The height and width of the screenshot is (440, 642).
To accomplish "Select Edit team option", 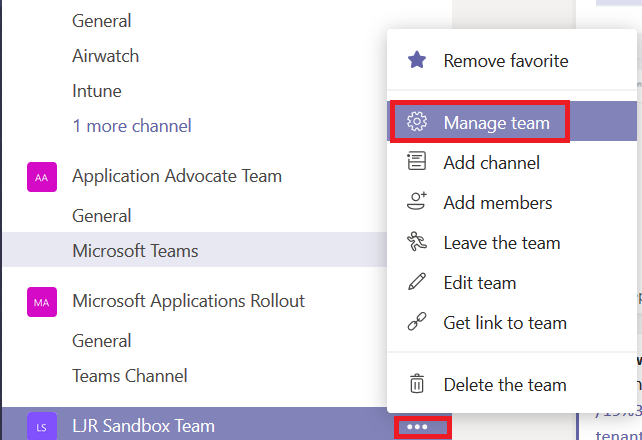I will click(x=512, y=283).
